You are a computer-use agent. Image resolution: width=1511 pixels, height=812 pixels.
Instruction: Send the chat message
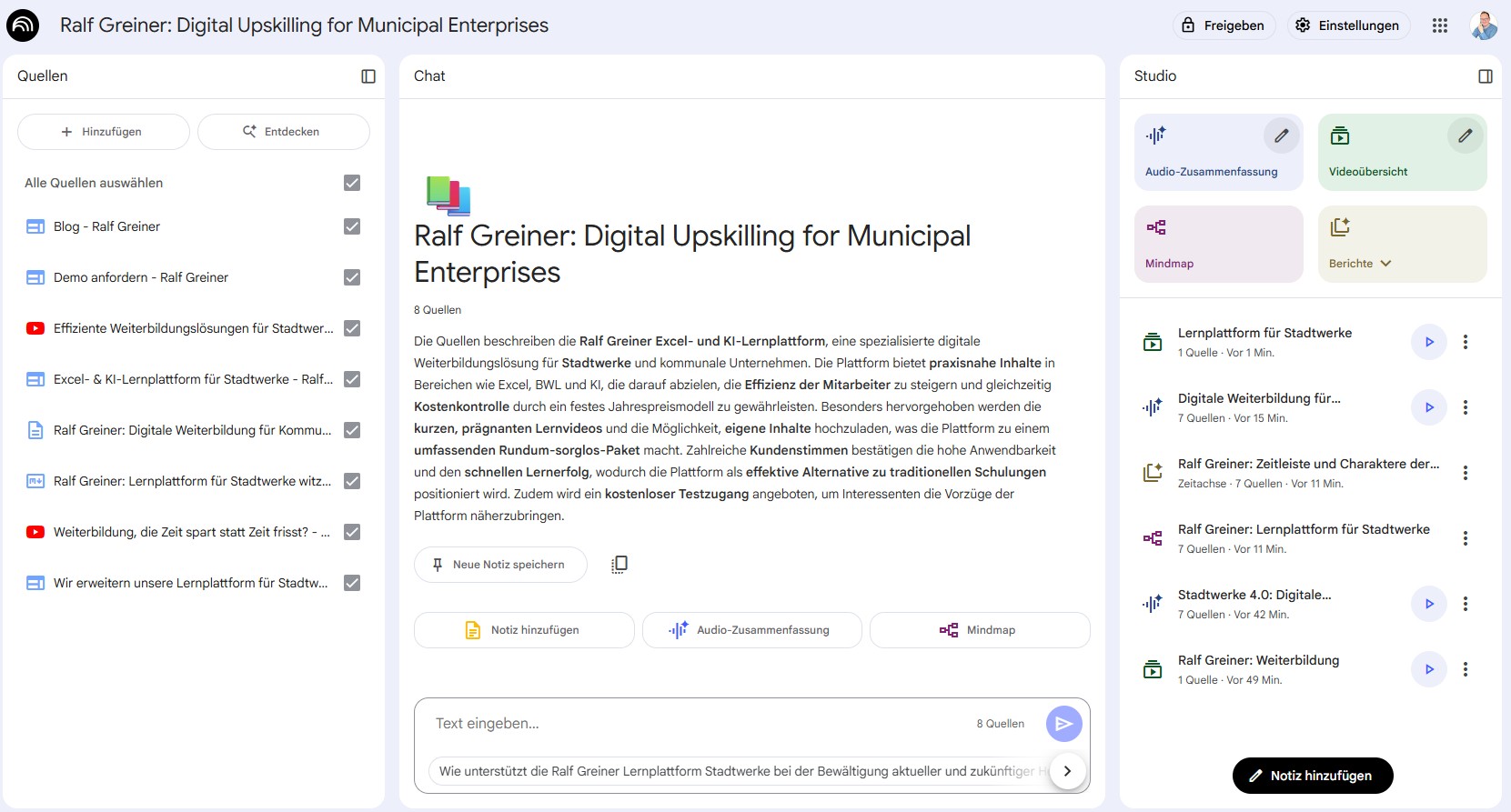[x=1064, y=724]
